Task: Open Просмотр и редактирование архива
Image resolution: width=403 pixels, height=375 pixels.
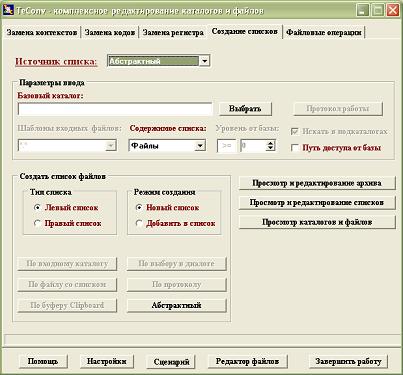Action: coord(317,183)
